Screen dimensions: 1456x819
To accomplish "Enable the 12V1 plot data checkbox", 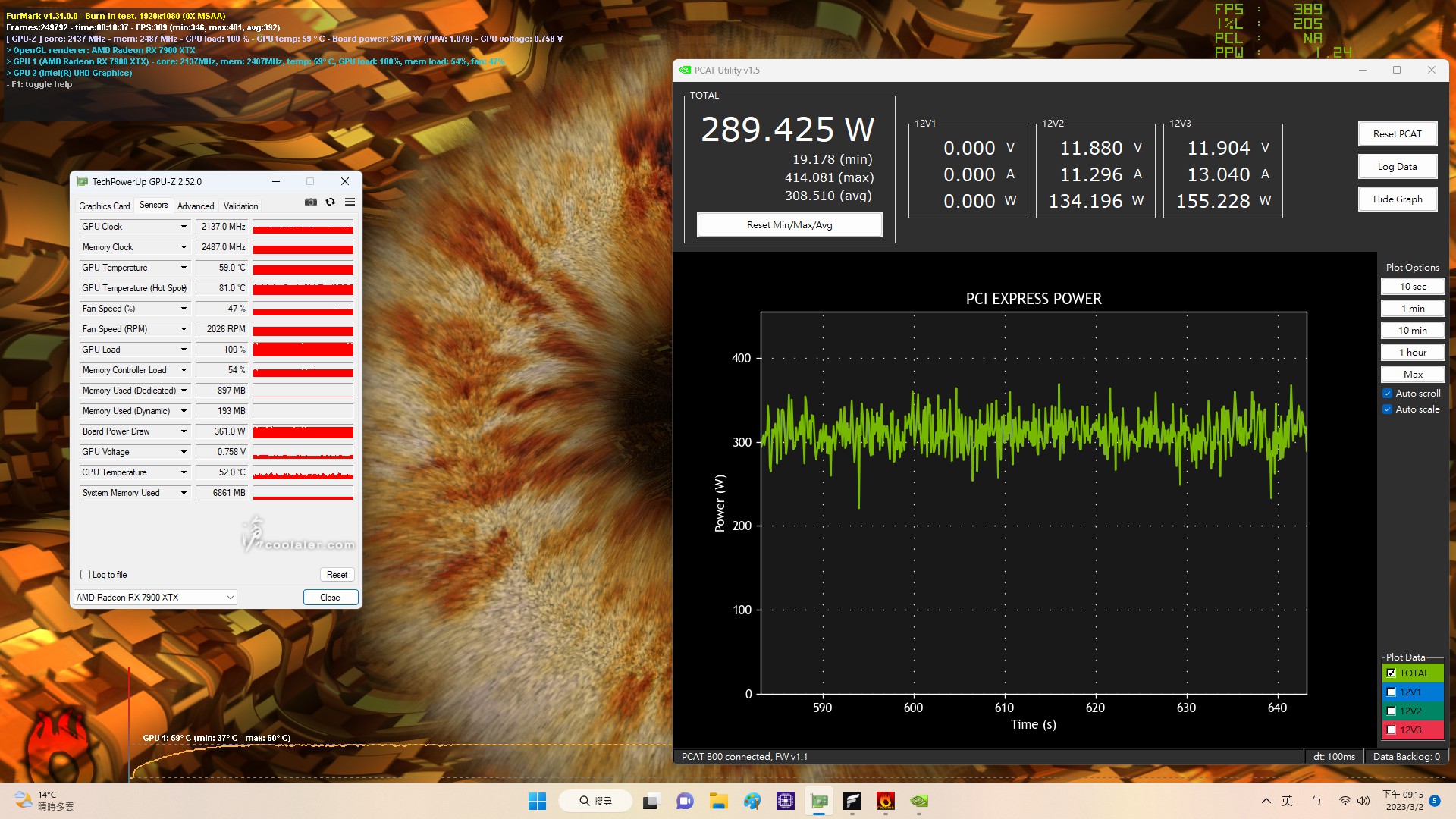I will pos(1391,692).
